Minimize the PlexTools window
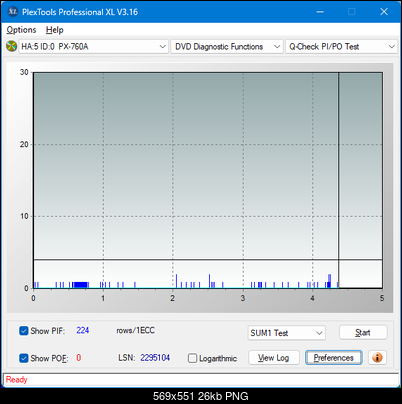The image size is (402, 404). tap(320, 12)
